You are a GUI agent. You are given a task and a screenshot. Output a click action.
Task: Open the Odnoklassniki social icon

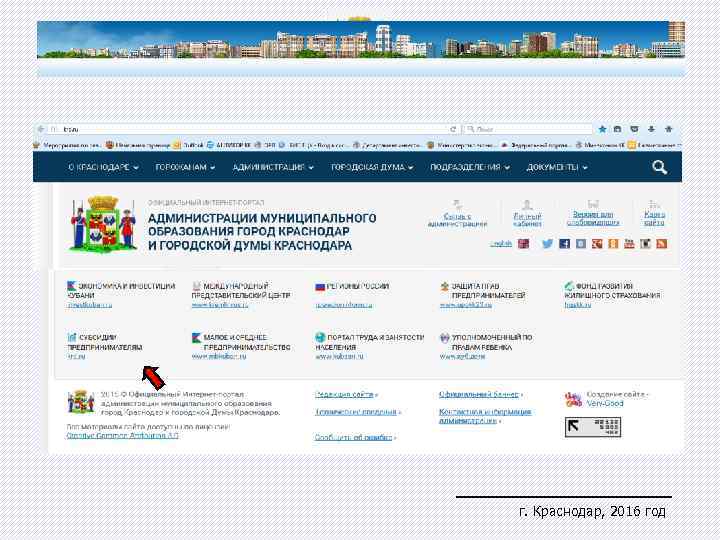pos(613,243)
